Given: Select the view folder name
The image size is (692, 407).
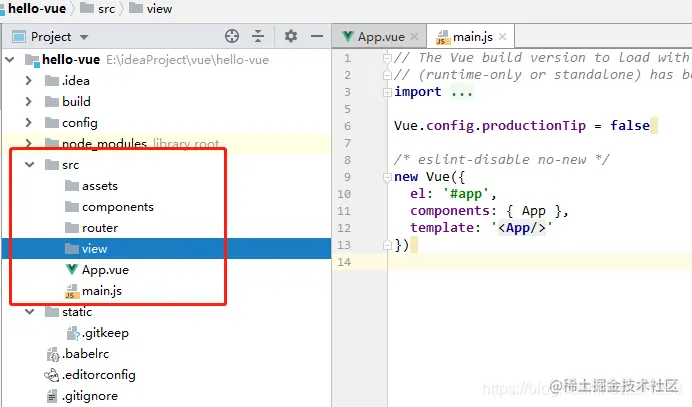Looking at the screenshot, I should (x=94, y=249).
